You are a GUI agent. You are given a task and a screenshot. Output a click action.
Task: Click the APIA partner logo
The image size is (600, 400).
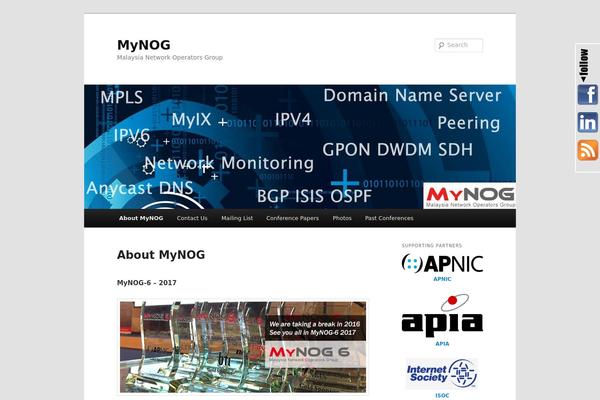442,315
